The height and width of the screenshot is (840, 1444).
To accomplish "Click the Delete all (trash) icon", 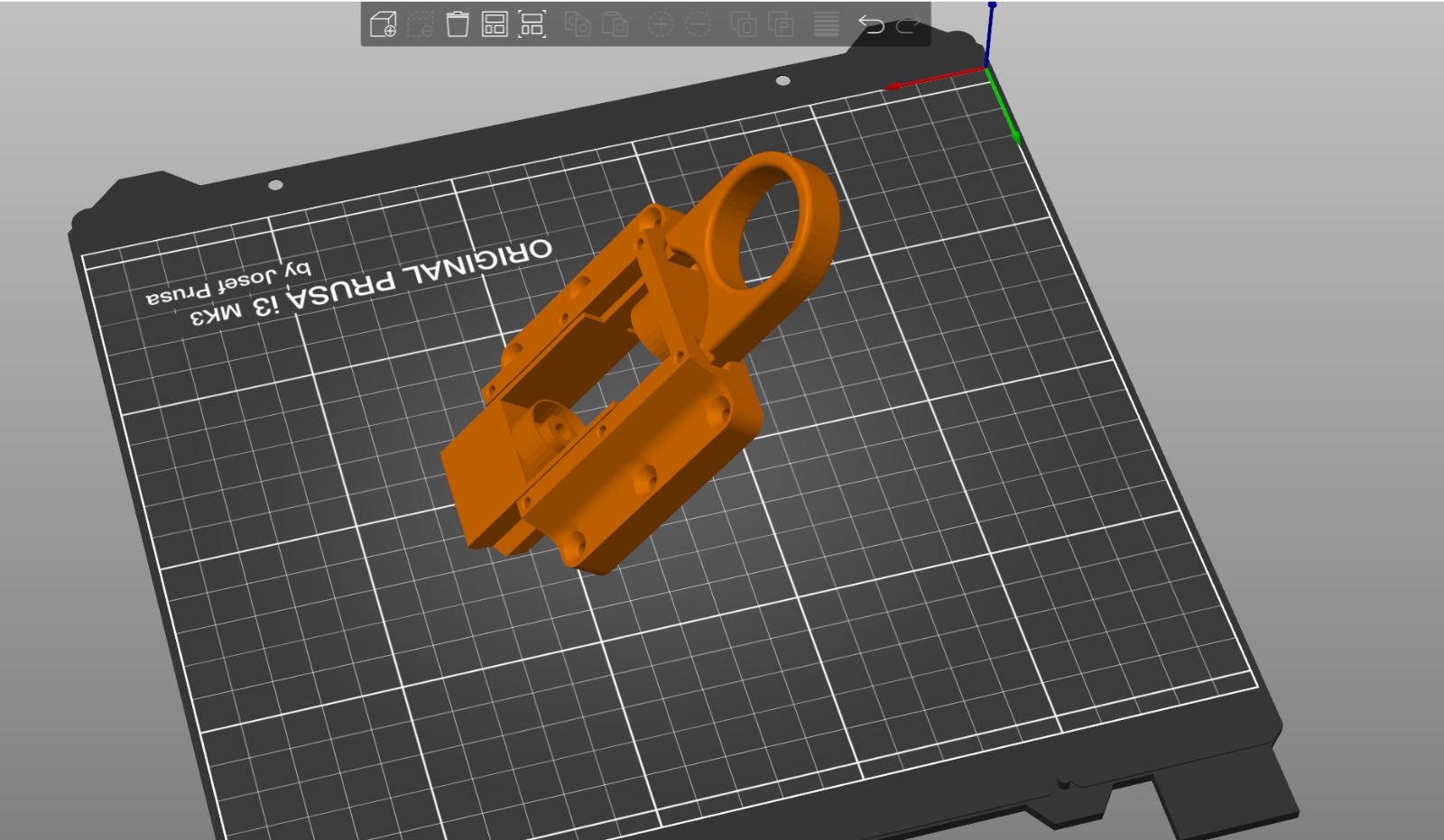I will [458, 24].
